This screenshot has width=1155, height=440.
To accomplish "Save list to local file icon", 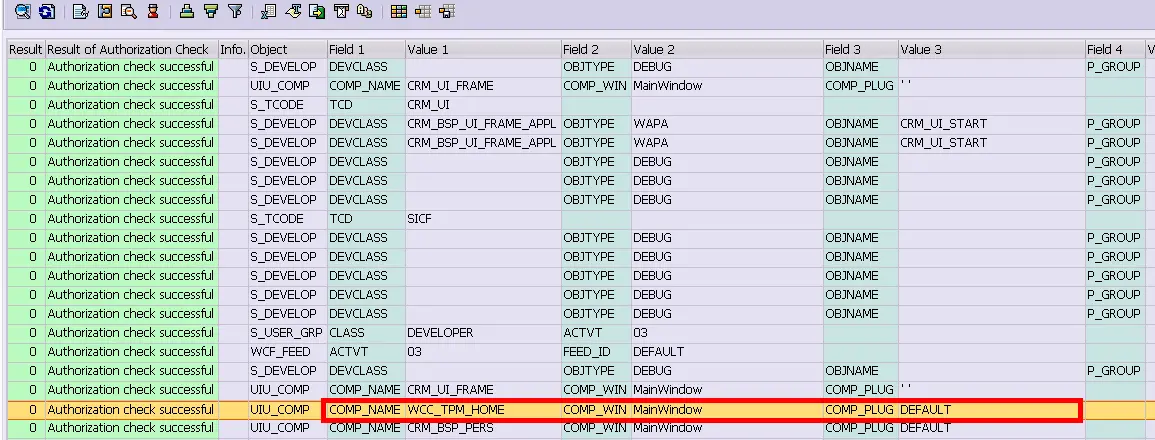I will coord(317,11).
